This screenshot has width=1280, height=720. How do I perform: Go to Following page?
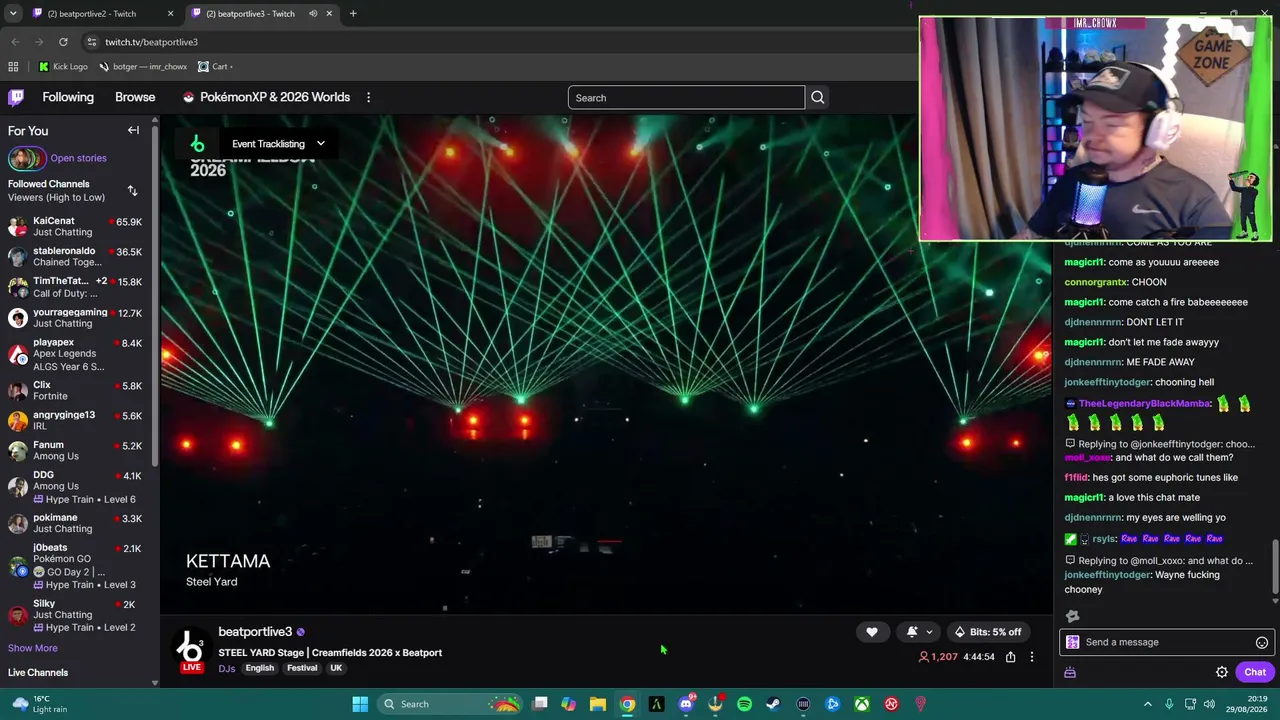tap(68, 97)
